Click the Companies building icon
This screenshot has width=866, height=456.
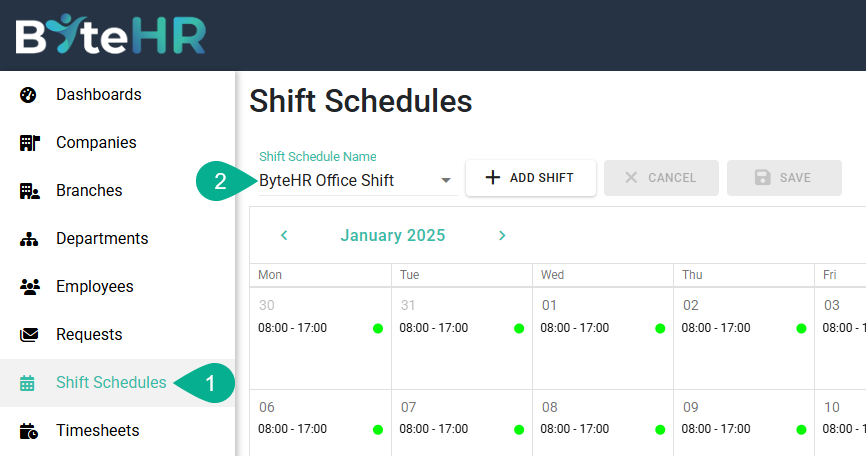(28, 143)
